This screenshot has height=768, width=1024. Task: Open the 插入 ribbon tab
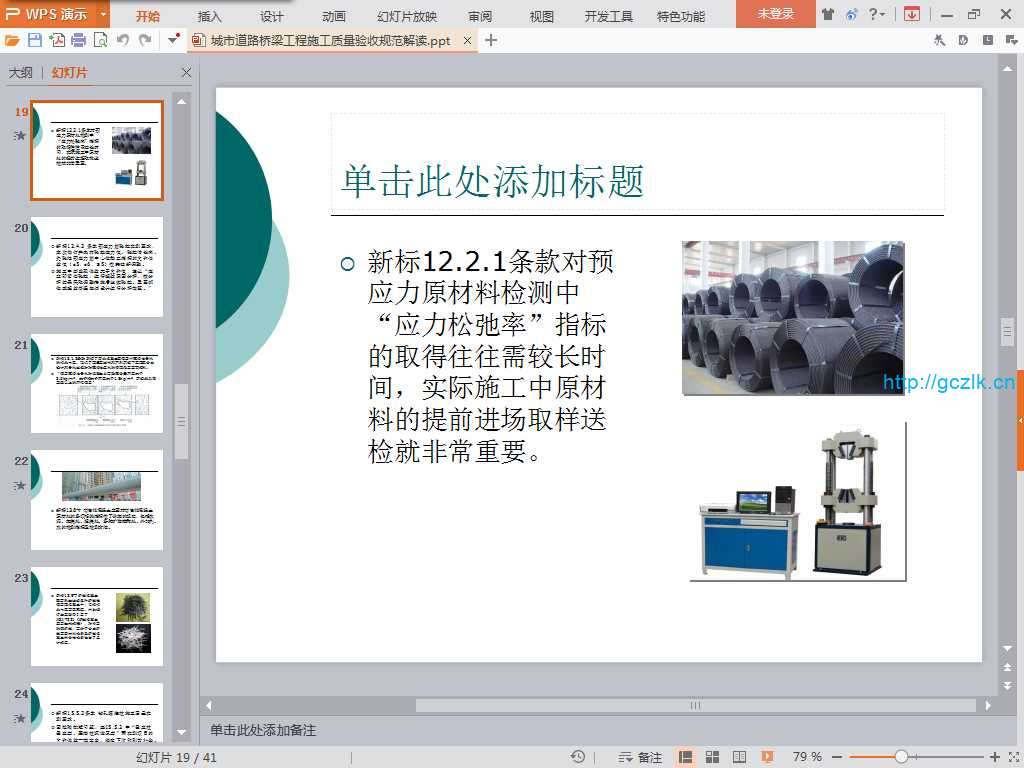[x=210, y=16]
